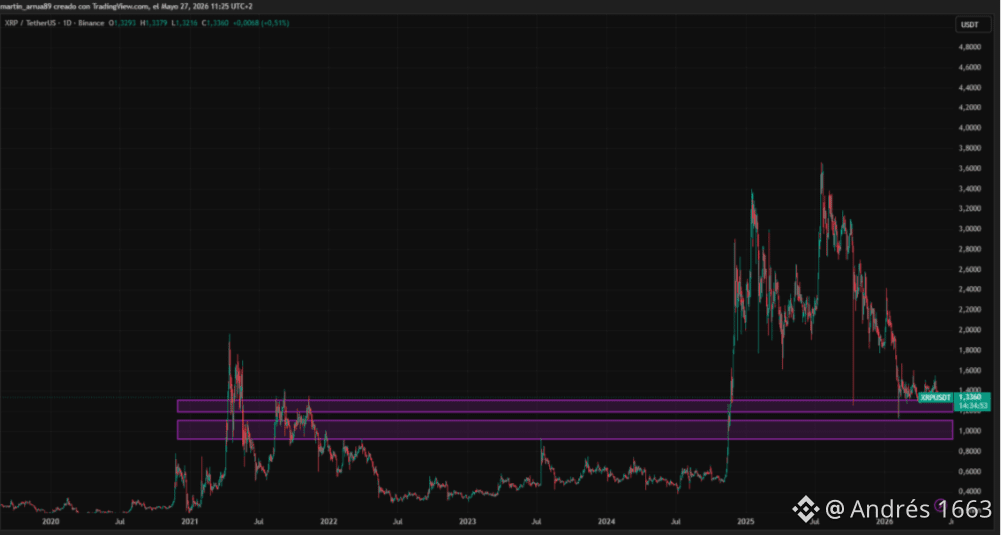Image resolution: width=1001 pixels, height=535 pixels.
Task: Click the 2023 label on time axis
Action: (467, 522)
